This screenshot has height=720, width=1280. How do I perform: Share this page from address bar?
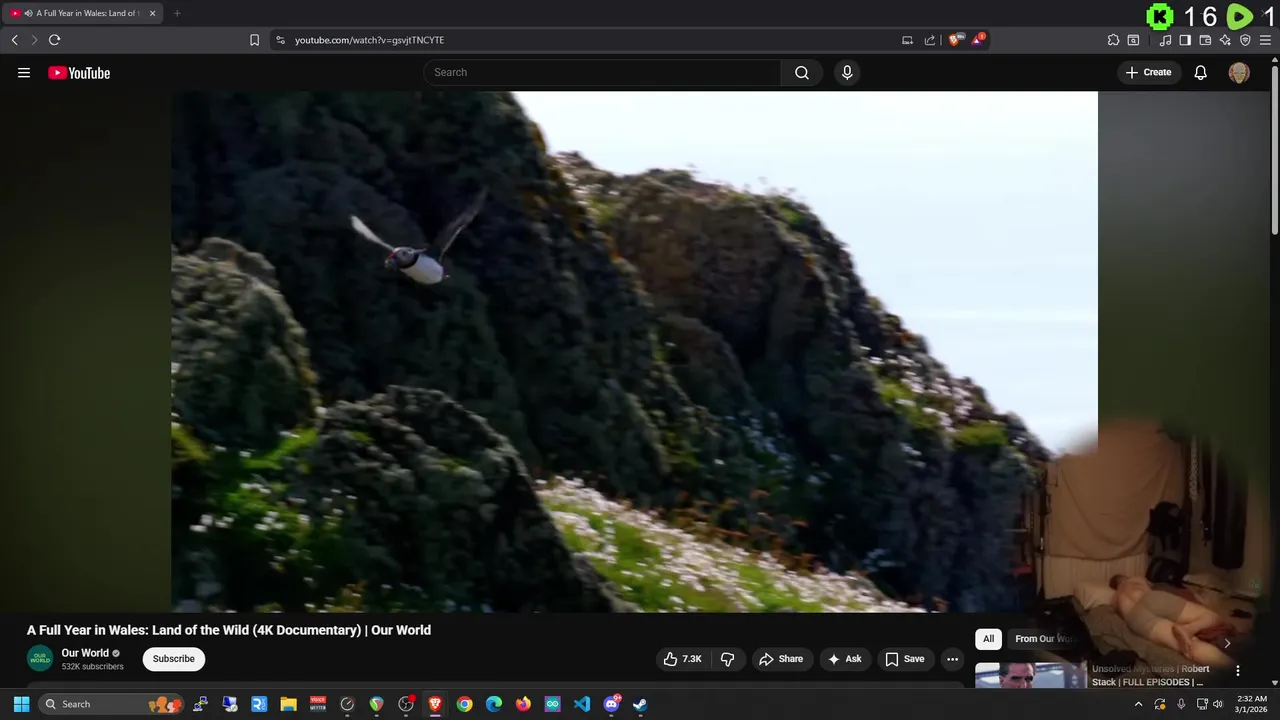point(929,40)
